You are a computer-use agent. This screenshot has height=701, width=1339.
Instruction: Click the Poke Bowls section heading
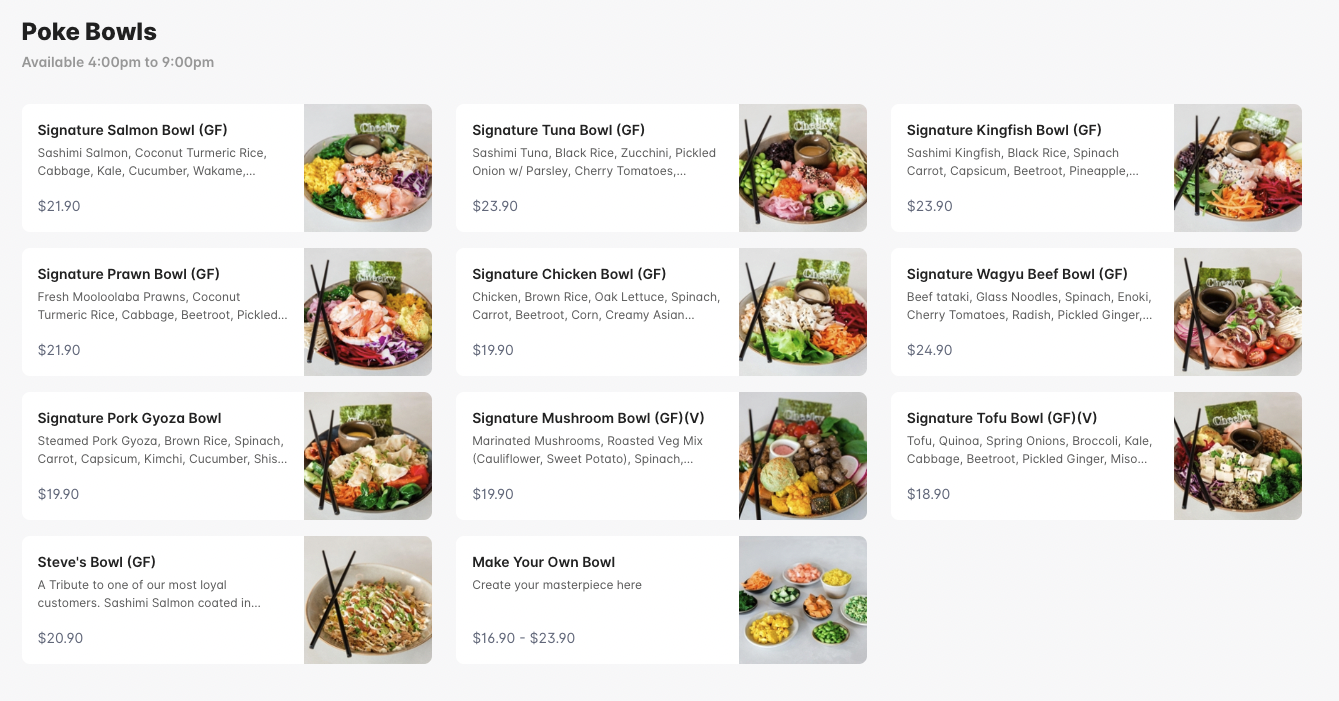(89, 31)
